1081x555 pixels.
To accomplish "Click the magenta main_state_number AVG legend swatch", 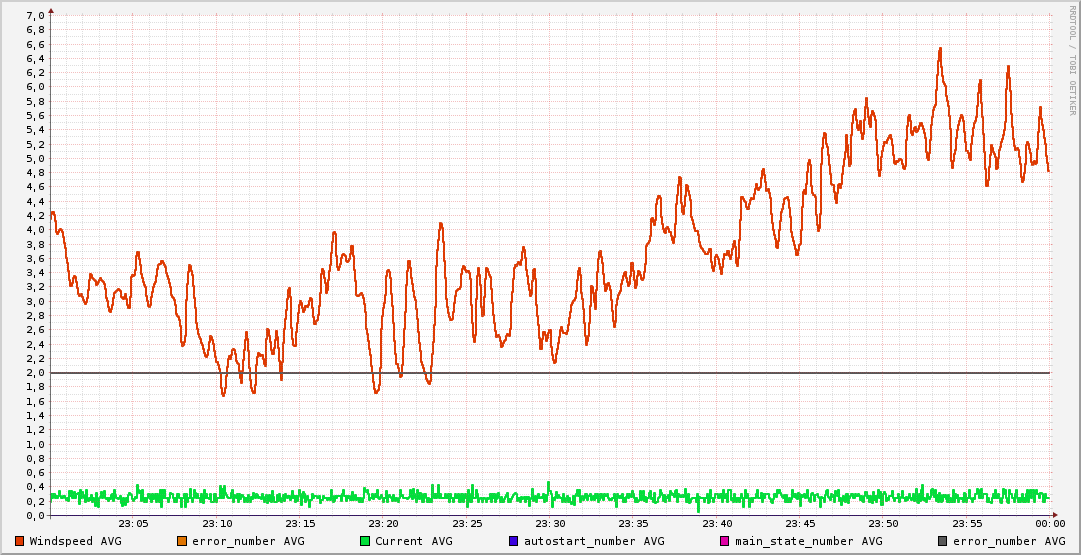I will [x=726, y=541].
